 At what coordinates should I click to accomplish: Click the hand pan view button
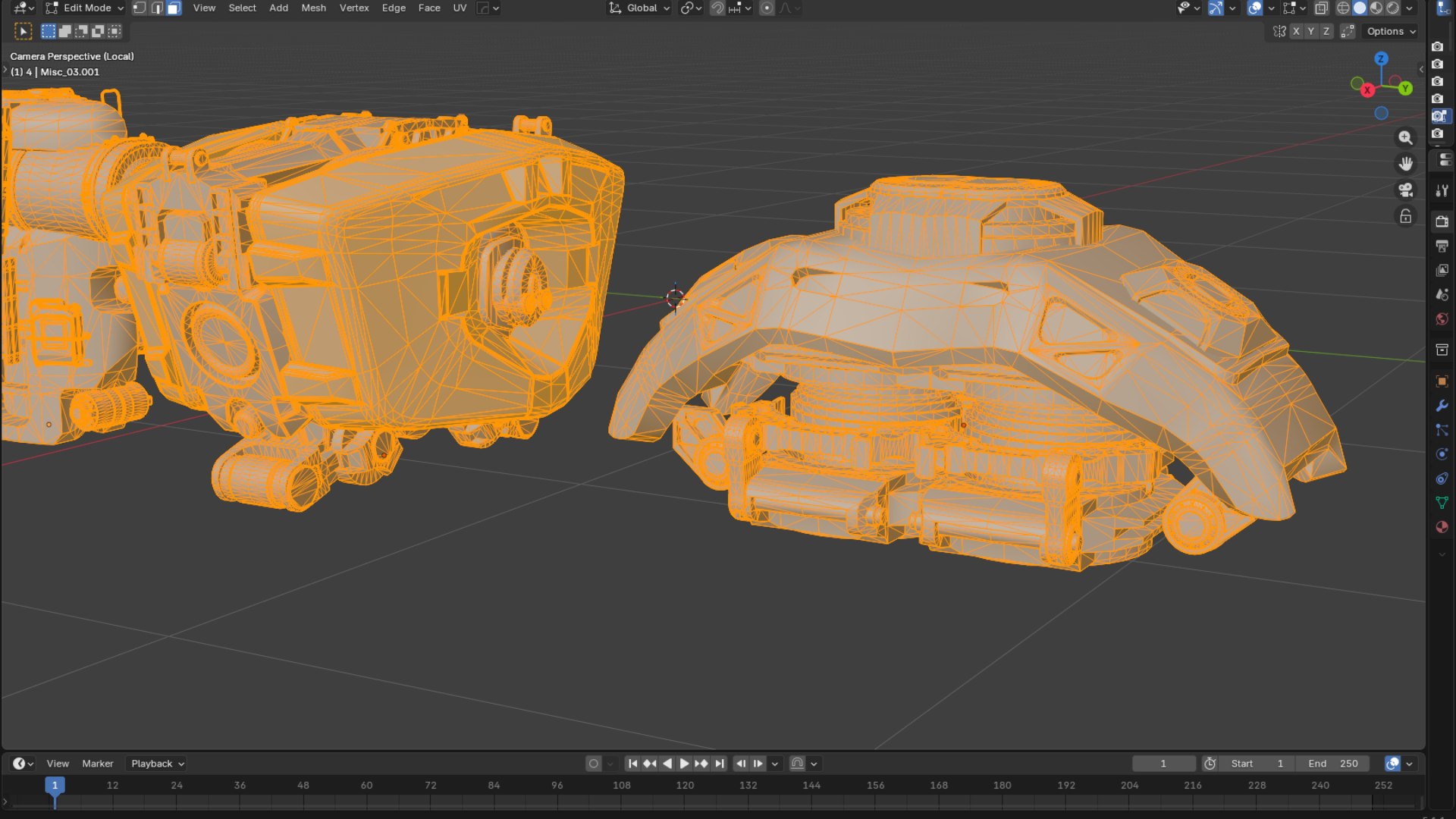pos(1405,164)
